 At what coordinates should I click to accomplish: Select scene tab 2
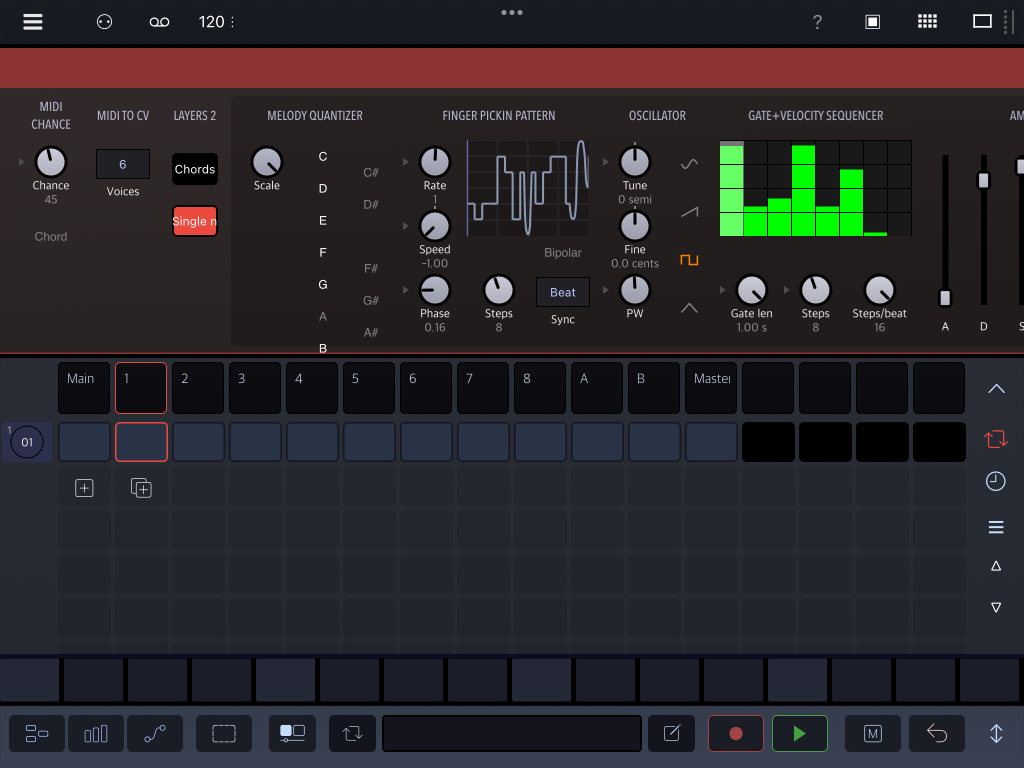(198, 388)
